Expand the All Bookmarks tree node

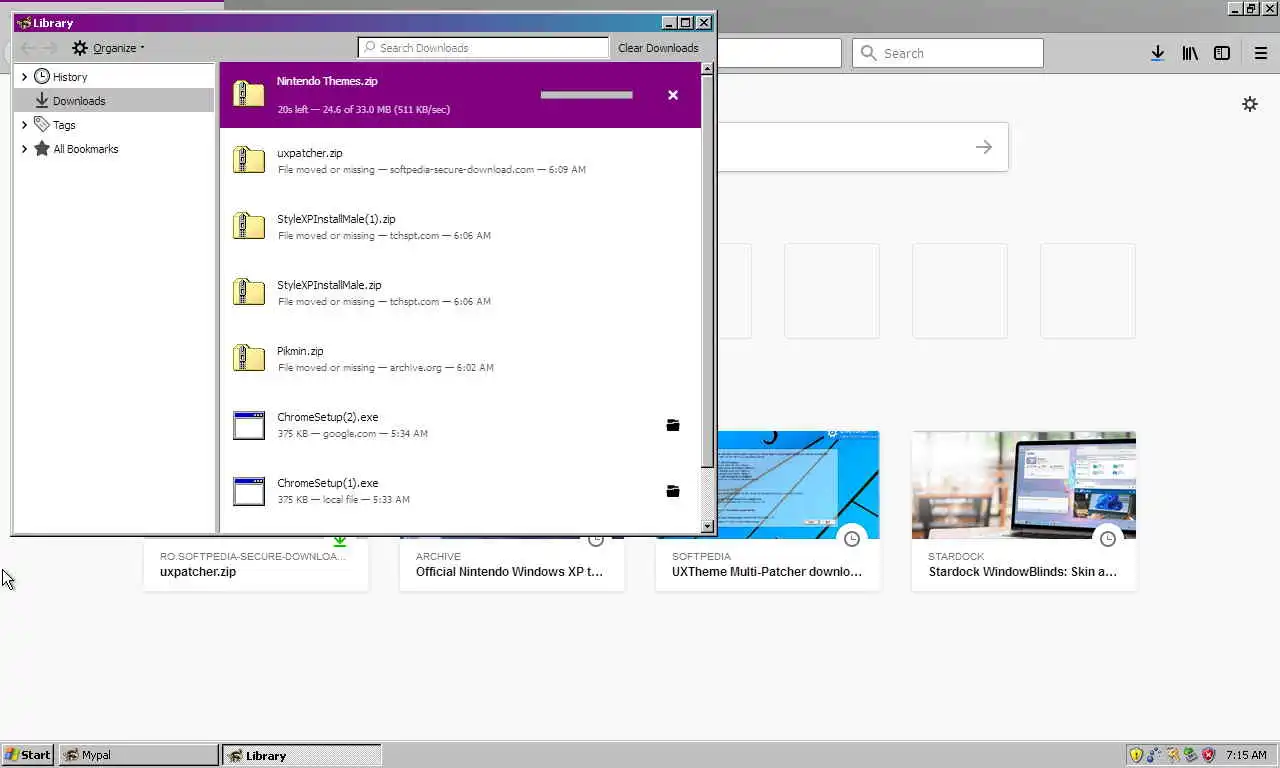pyautogui.click(x=24, y=149)
